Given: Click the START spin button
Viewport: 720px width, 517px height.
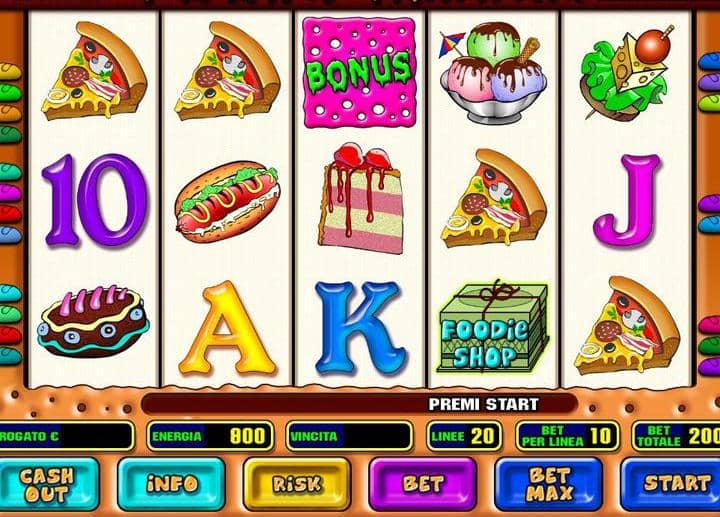Looking at the screenshot, I should point(671,484).
